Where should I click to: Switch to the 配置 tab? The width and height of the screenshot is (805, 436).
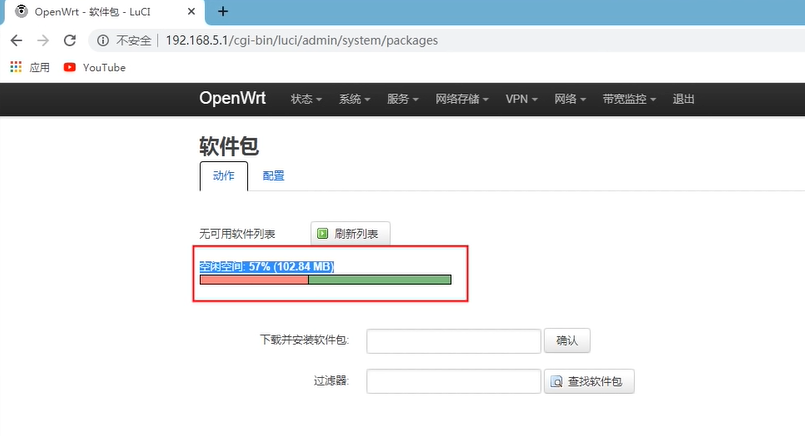tap(273, 176)
